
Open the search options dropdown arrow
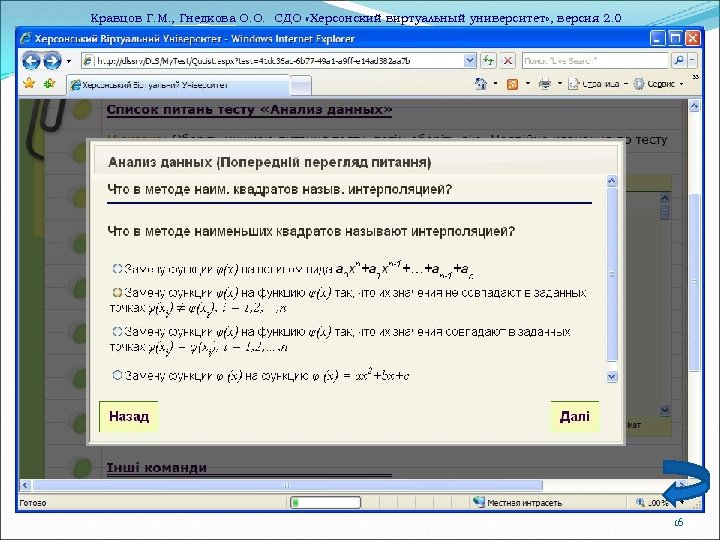(692, 61)
